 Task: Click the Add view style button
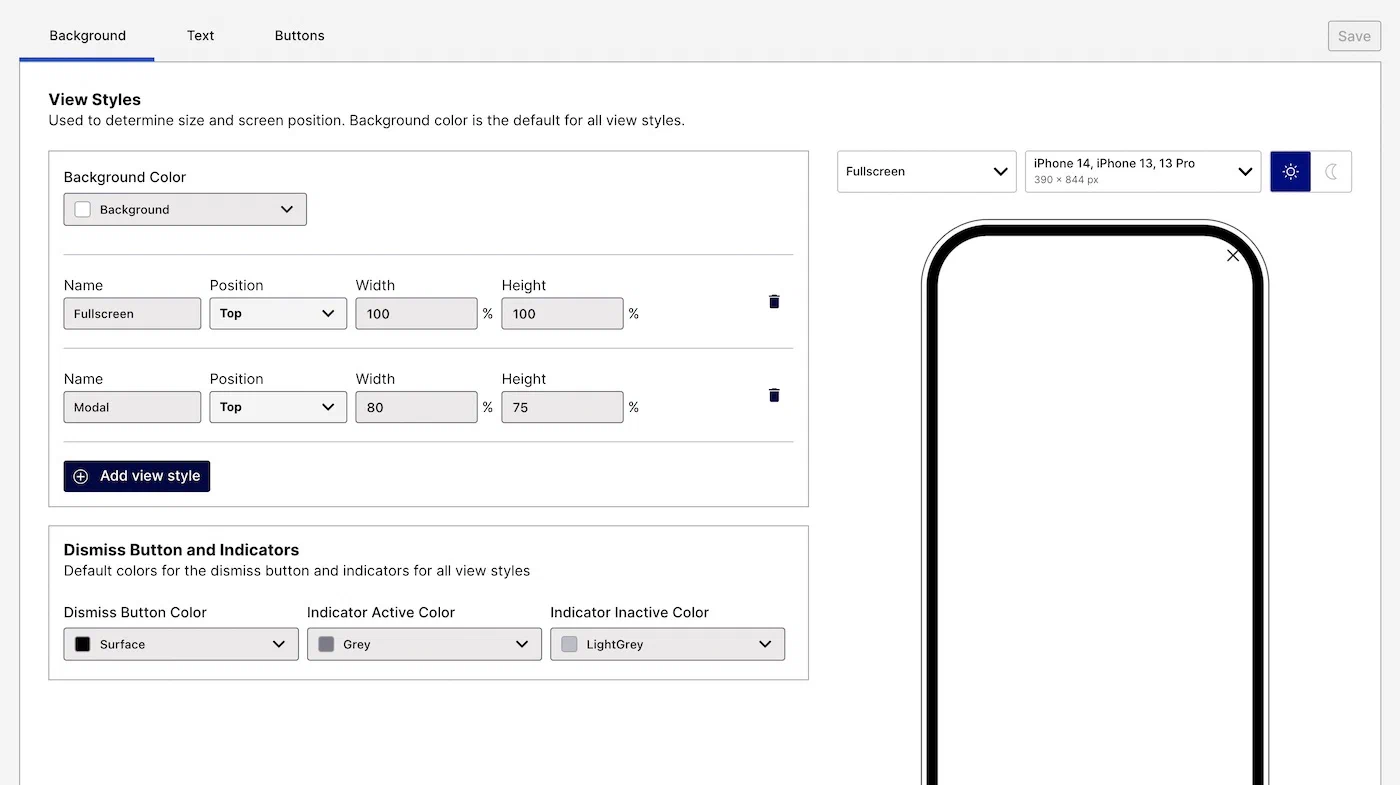pos(137,477)
